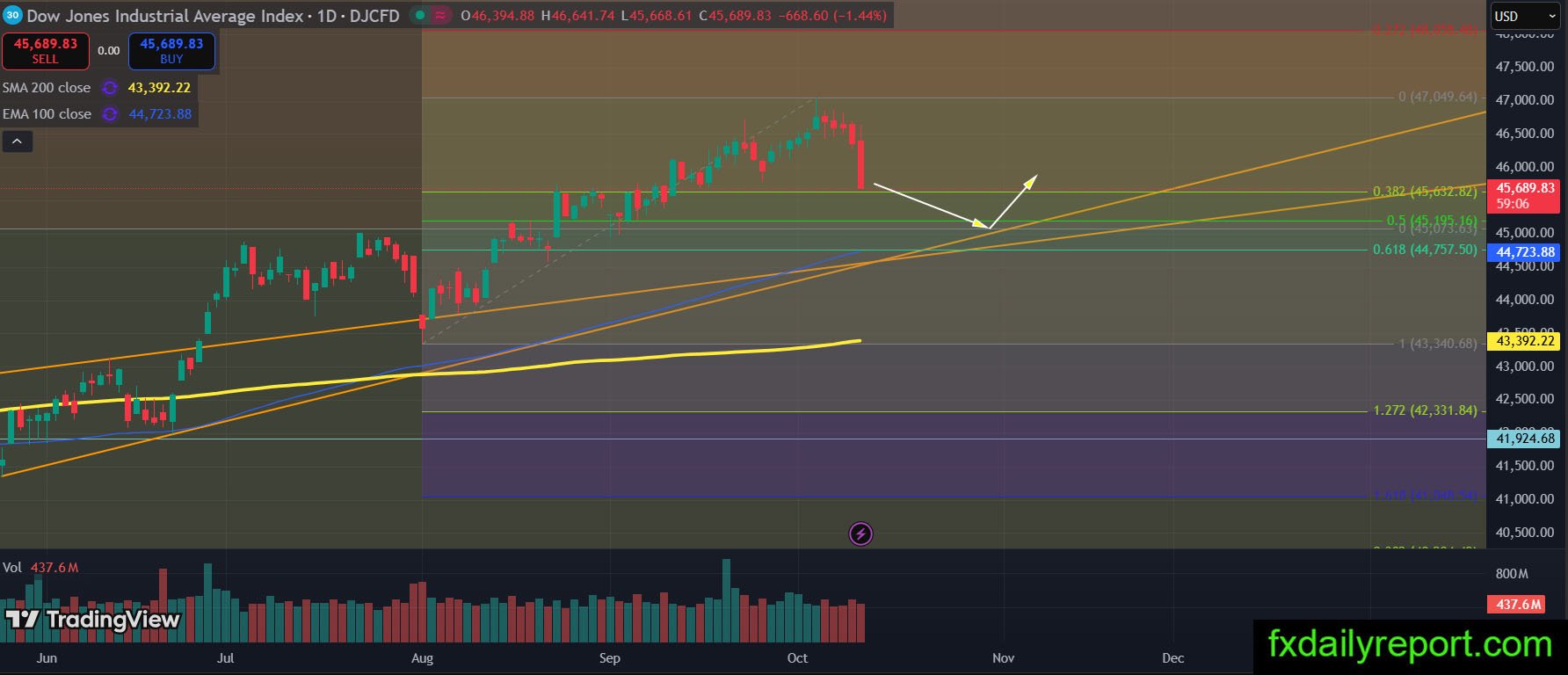Click the 44,000.00 price axis tick
The height and width of the screenshot is (675, 1568).
(x=1525, y=300)
